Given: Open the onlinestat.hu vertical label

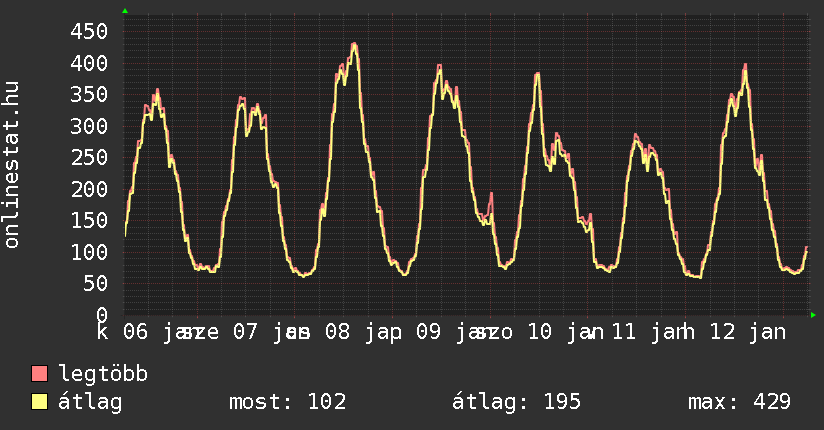Looking at the screenshot, I should pos(12,166).
